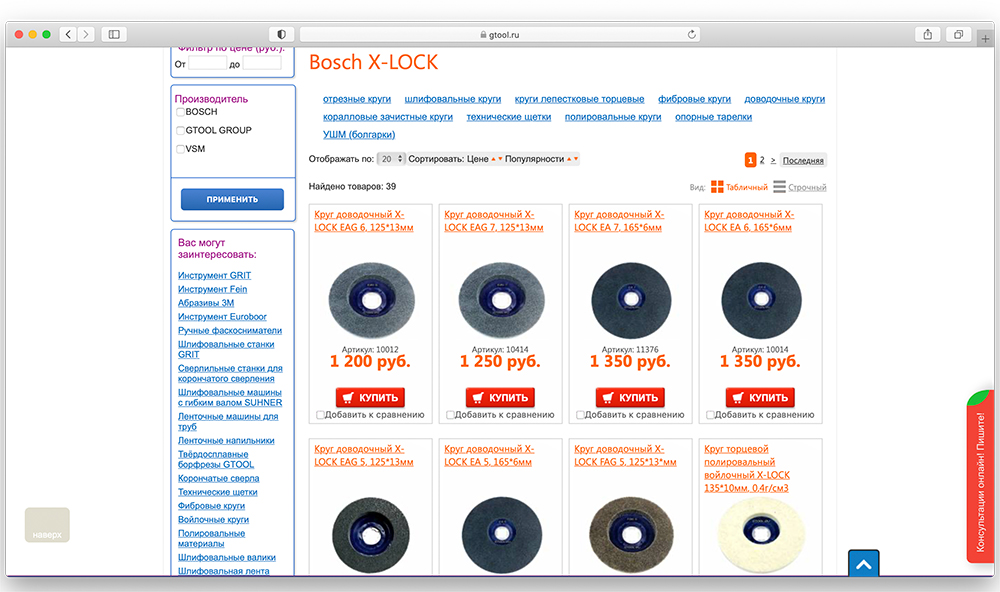Sort by price ascending arrow
The width and height of the screenshot is (1000, 592).
[493, 159]
